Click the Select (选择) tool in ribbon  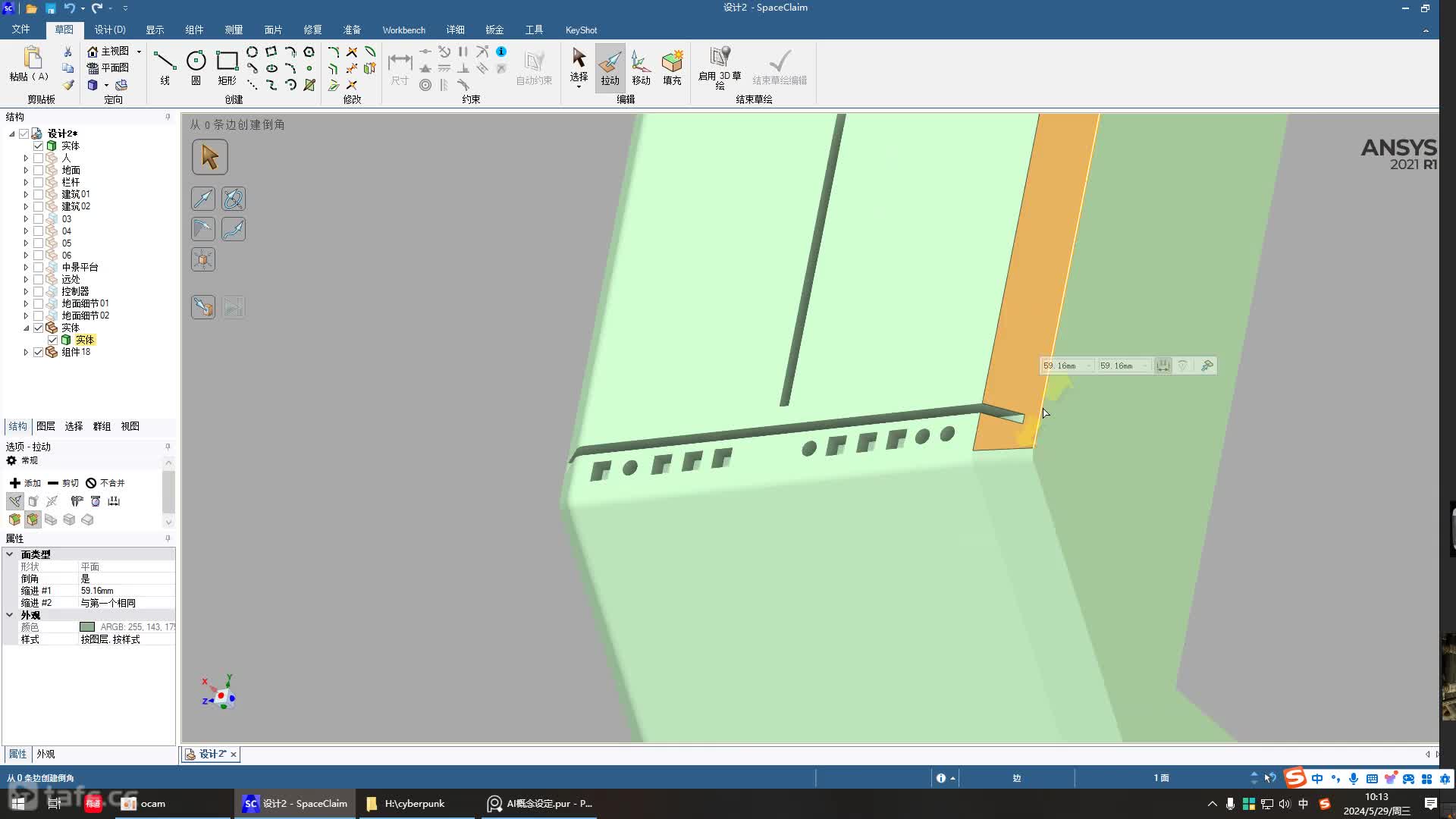point(579,67)
